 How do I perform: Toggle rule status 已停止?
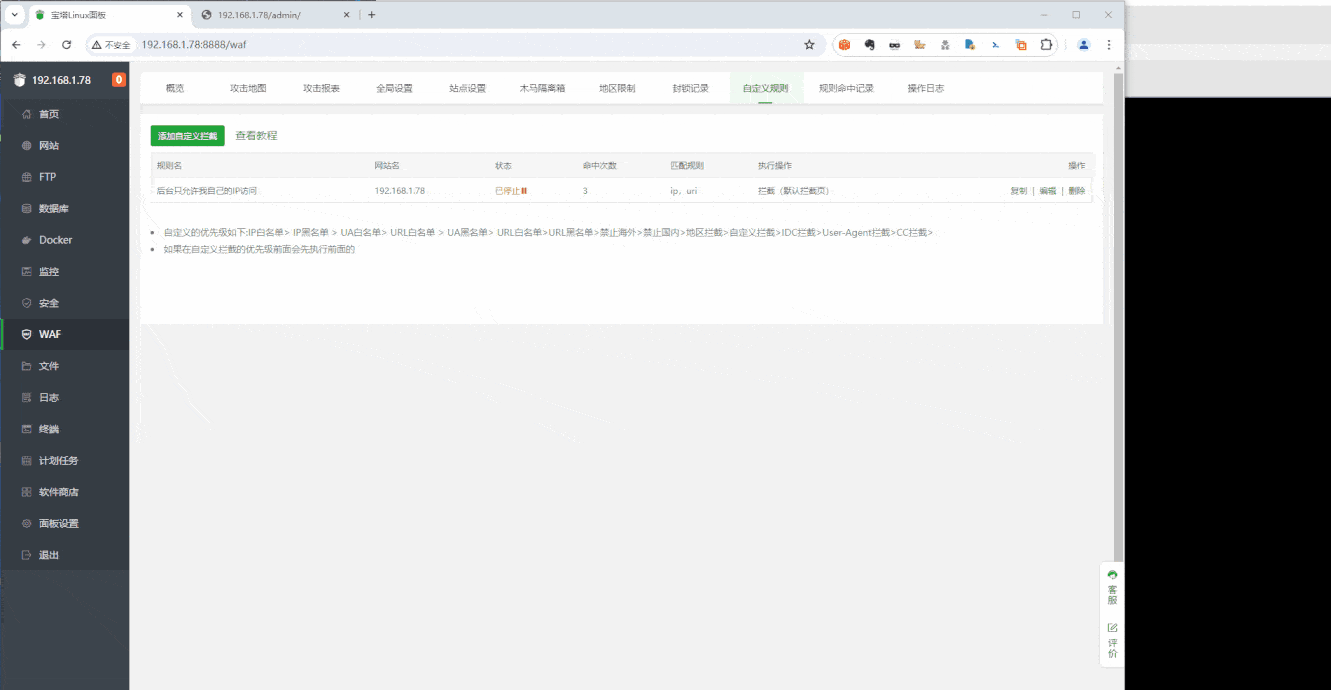click(511, 190)
